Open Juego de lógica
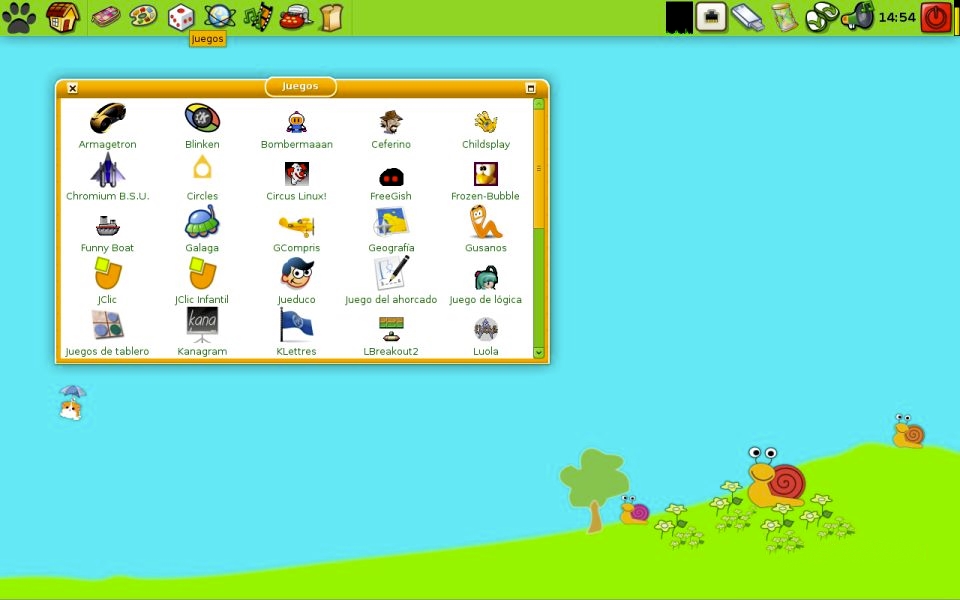 click(x=486, y=277)
